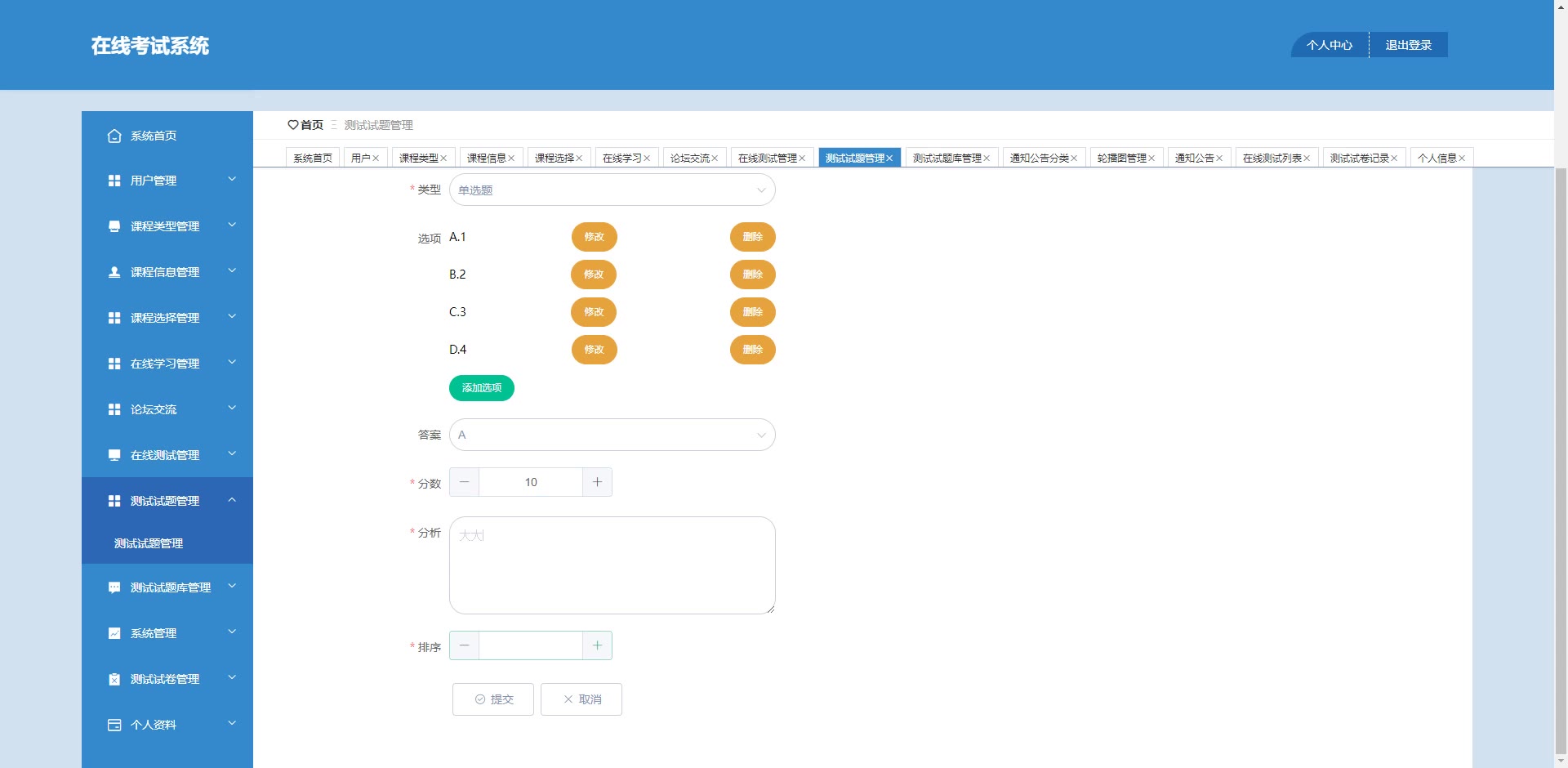Click the empty 排序 number field
The image size is (1568, 768).
pos(531,645)
